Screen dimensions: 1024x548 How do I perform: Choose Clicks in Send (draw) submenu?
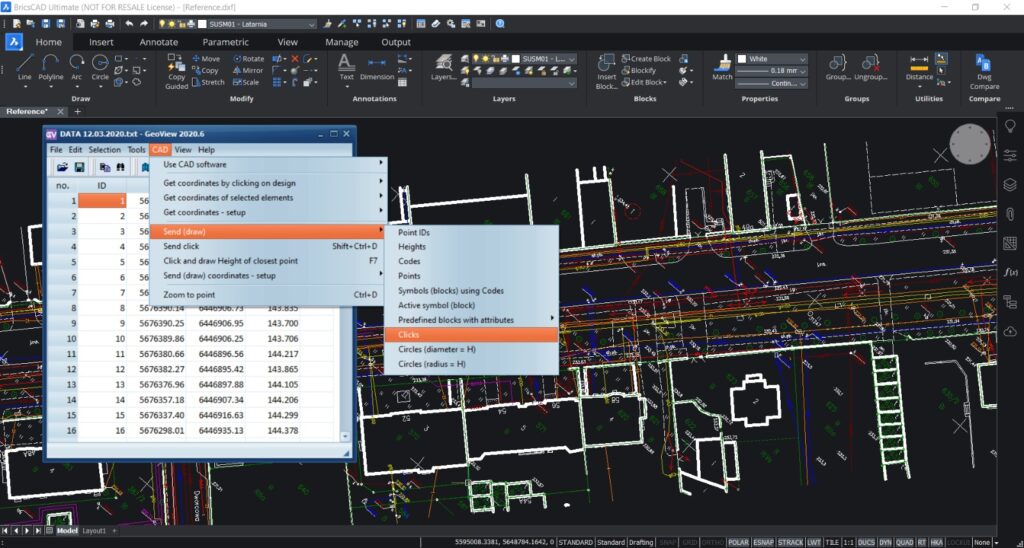471,334
